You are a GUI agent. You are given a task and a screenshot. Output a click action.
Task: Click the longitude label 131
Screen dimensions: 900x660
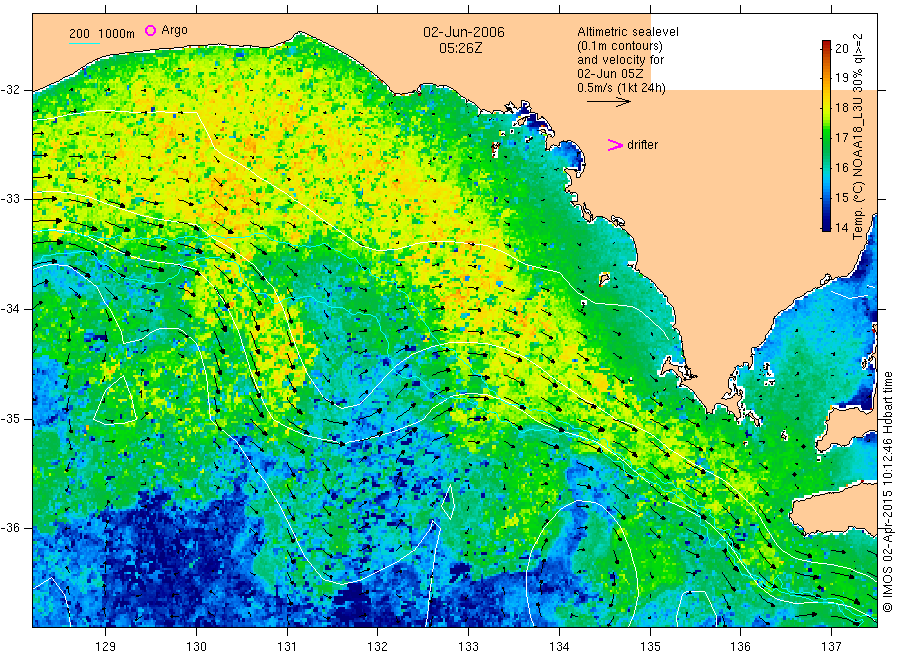(287, 647)
